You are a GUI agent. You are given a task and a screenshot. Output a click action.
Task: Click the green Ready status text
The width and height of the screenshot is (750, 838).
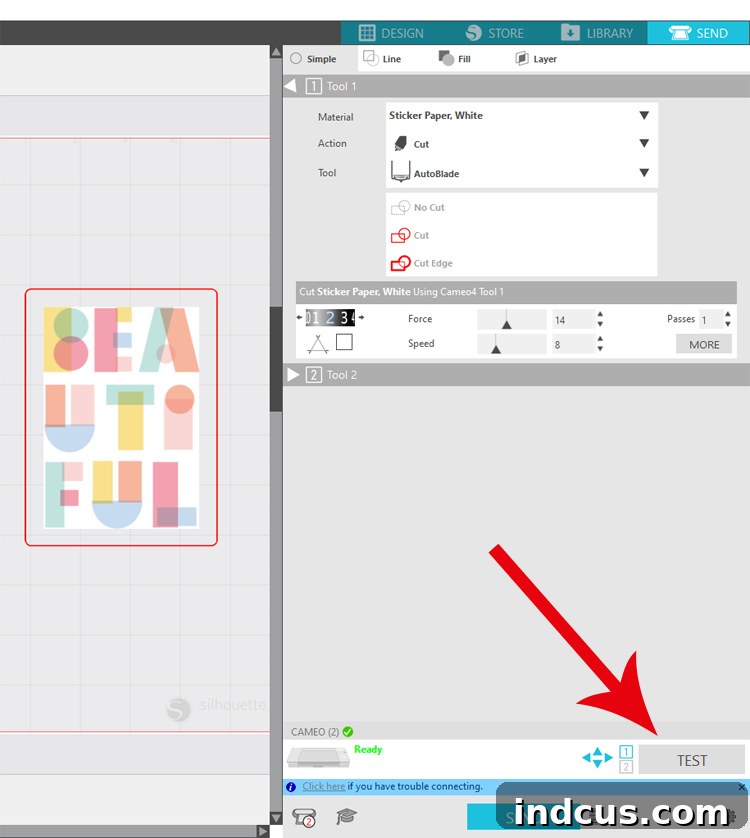pos(368,749)
